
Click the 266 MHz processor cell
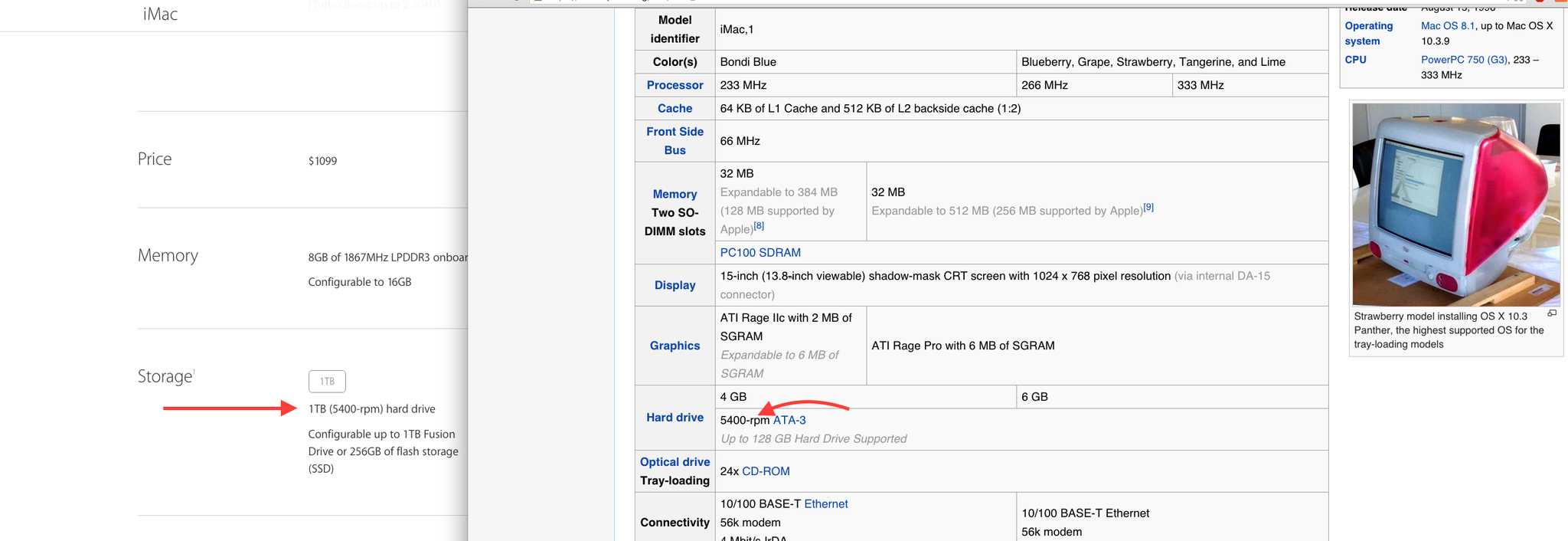(x=1094, y=85)
